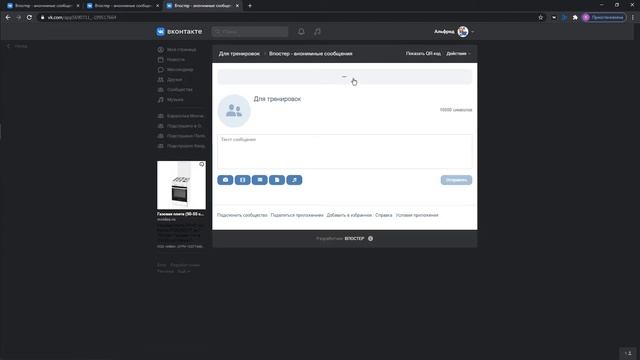This screenshot has width=640, height=360.
Task: Click the info icon next to ВПОСТЕР
Action: click(x=371, y=238)
